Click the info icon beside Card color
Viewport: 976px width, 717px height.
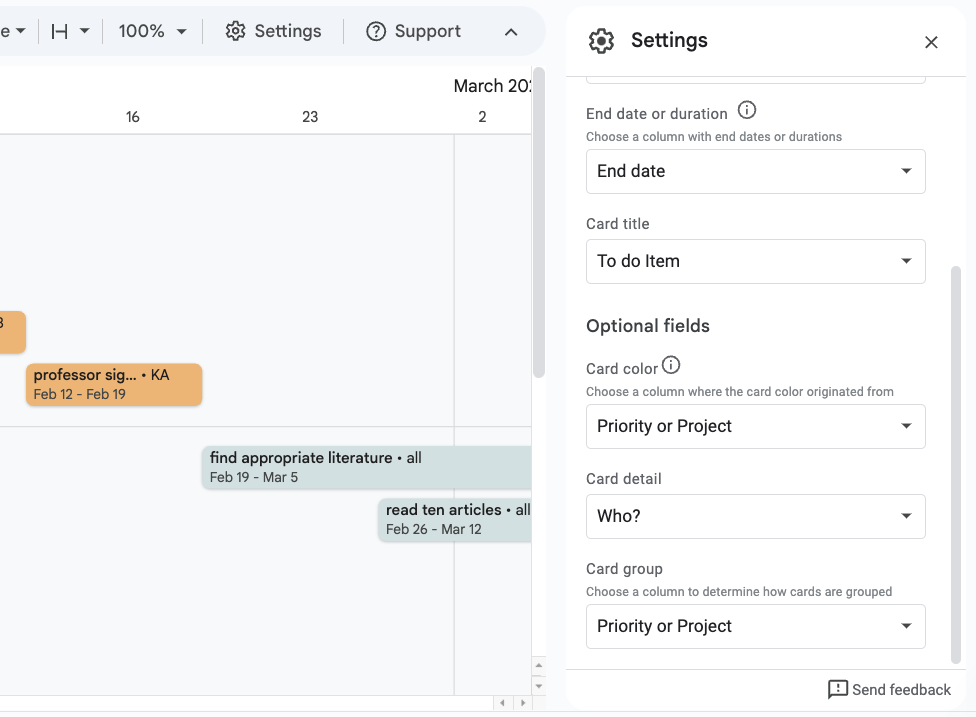point(671,365)
